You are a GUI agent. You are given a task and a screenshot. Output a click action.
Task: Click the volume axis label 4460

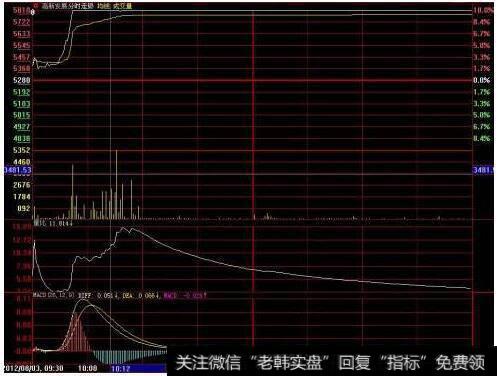(x=21, y=162)
